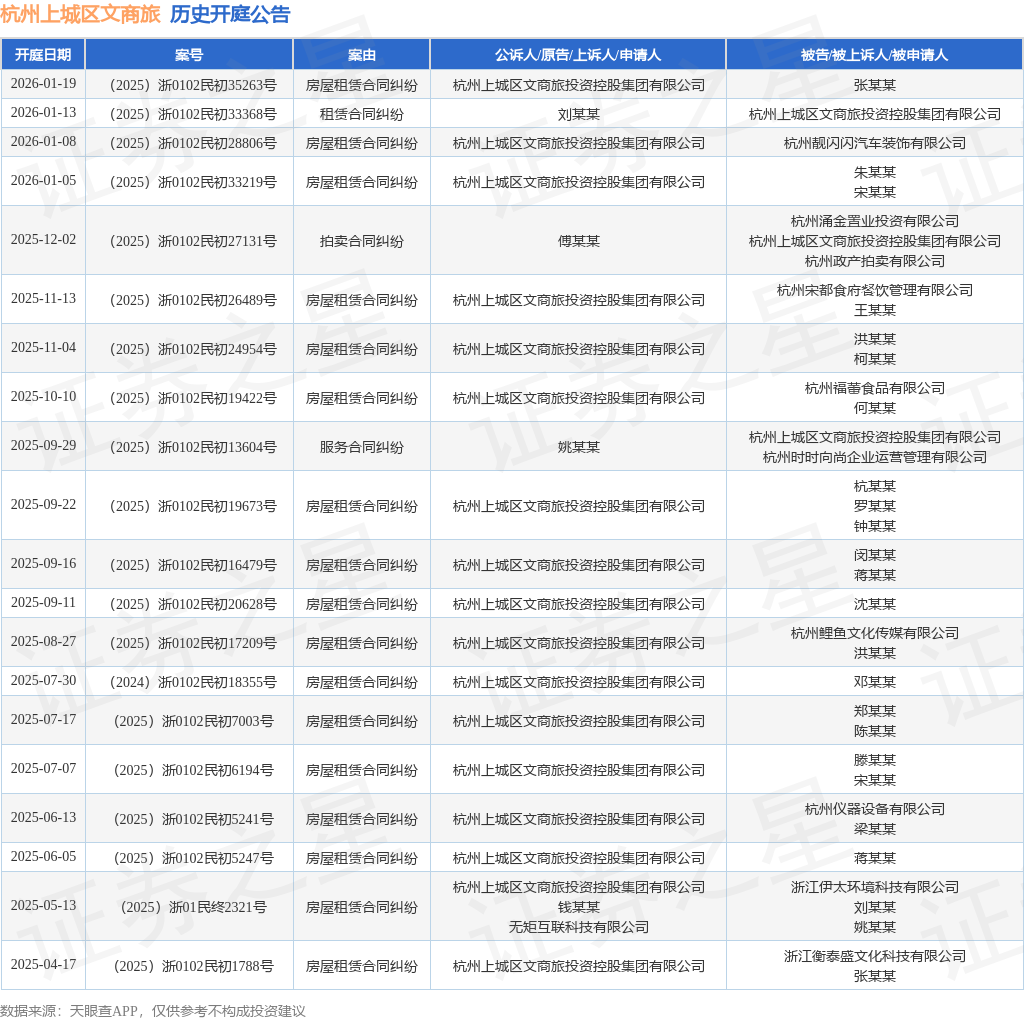Click case number 浙0102民初6194号
Viewport: 1024px width, 1020px height.
193,771
